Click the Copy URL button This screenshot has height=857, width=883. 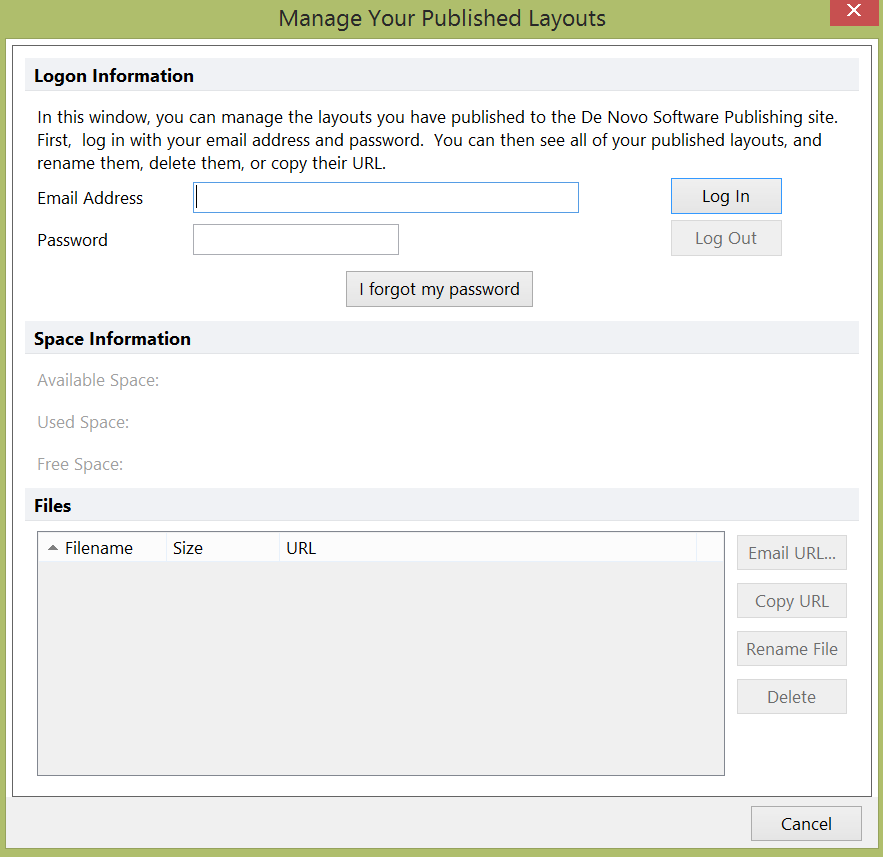(x=791, y=601)
